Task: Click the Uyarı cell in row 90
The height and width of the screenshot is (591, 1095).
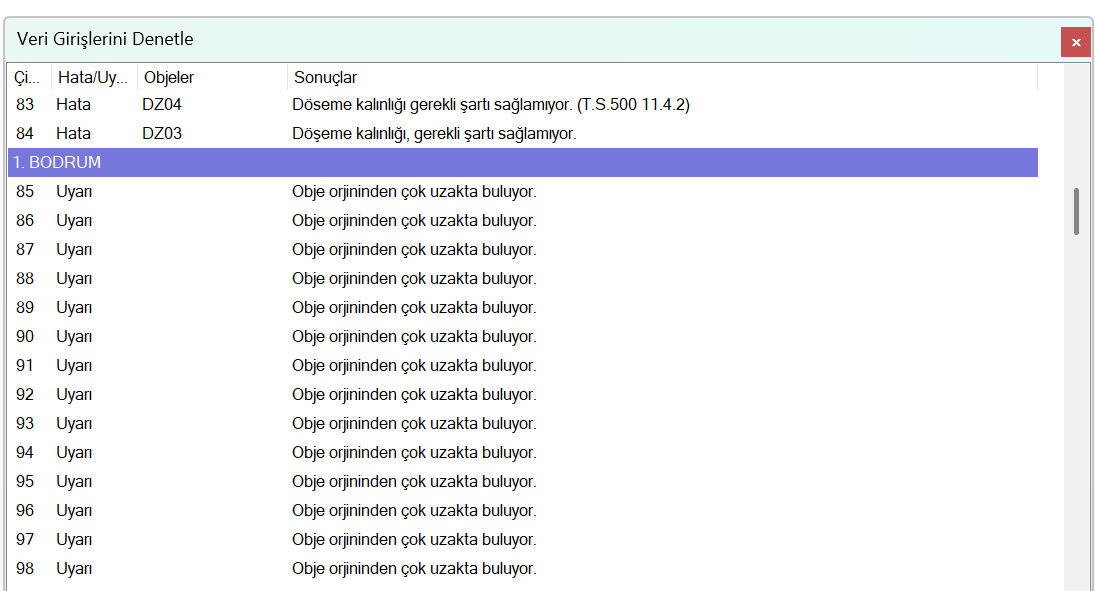Action: point(74,337)
